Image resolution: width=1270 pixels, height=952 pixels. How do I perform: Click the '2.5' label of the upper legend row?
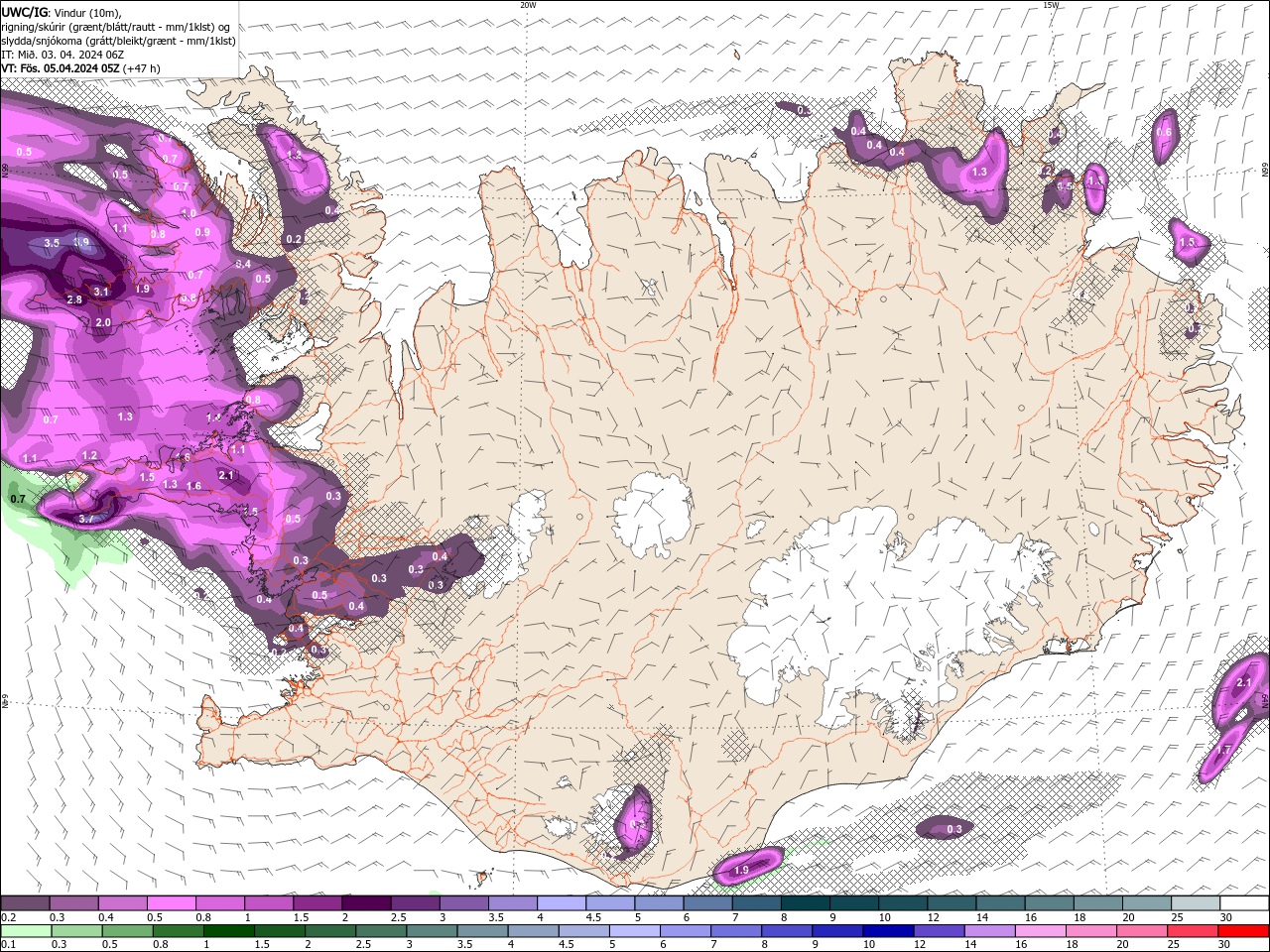click(x=399, y=917)
